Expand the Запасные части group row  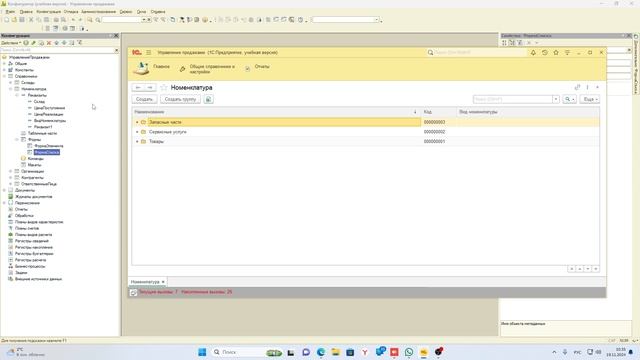point(137,122)
